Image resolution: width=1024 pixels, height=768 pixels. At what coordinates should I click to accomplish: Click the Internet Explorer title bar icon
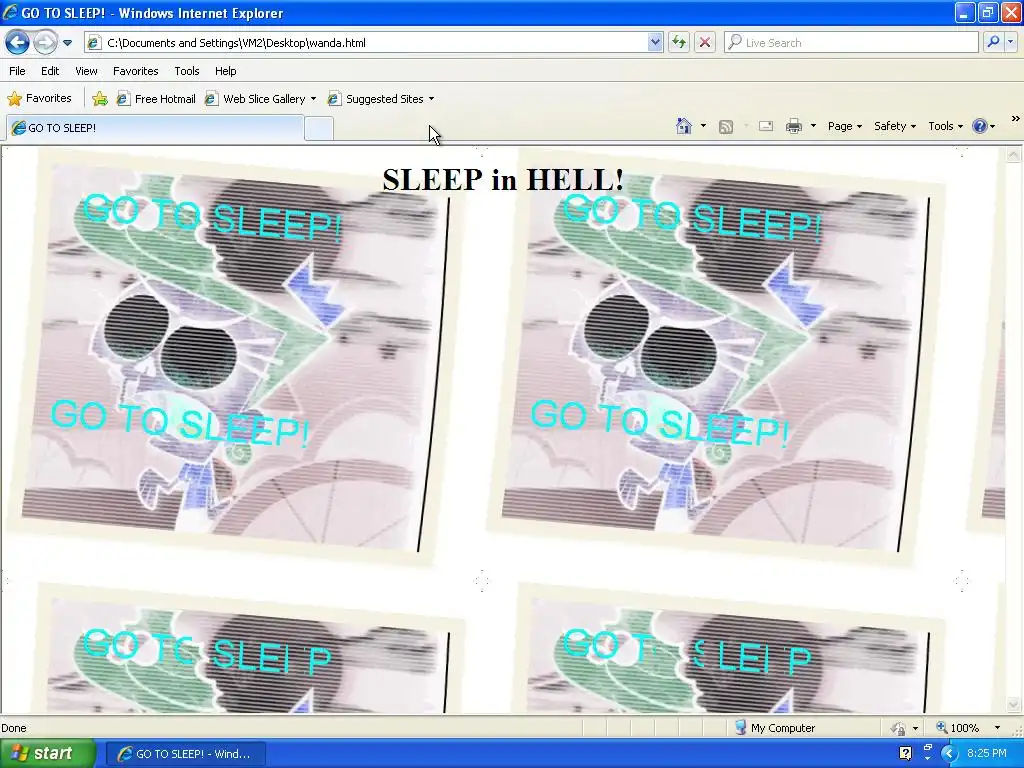tap(10, 12)
